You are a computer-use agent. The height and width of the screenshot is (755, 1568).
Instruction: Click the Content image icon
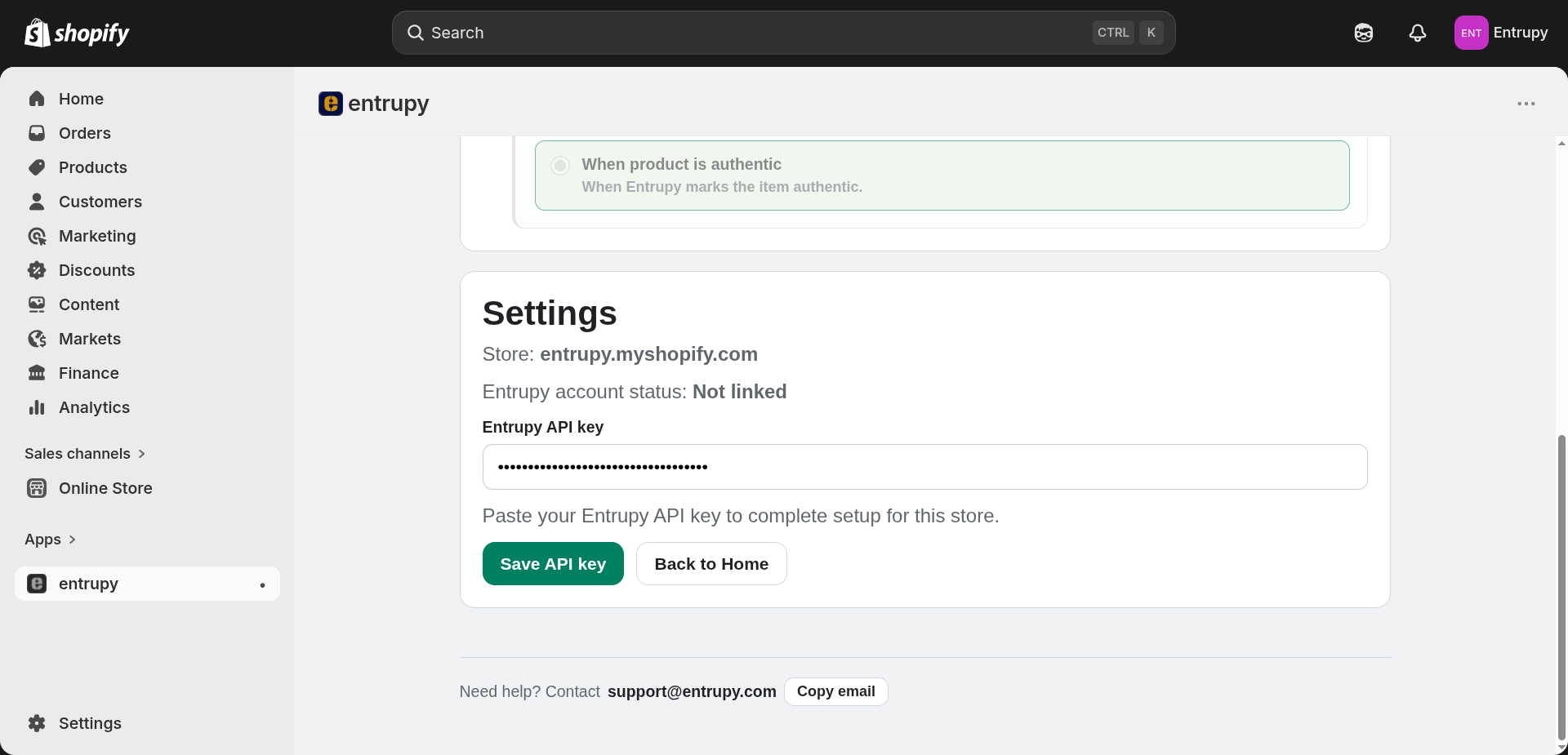point(37,304)
